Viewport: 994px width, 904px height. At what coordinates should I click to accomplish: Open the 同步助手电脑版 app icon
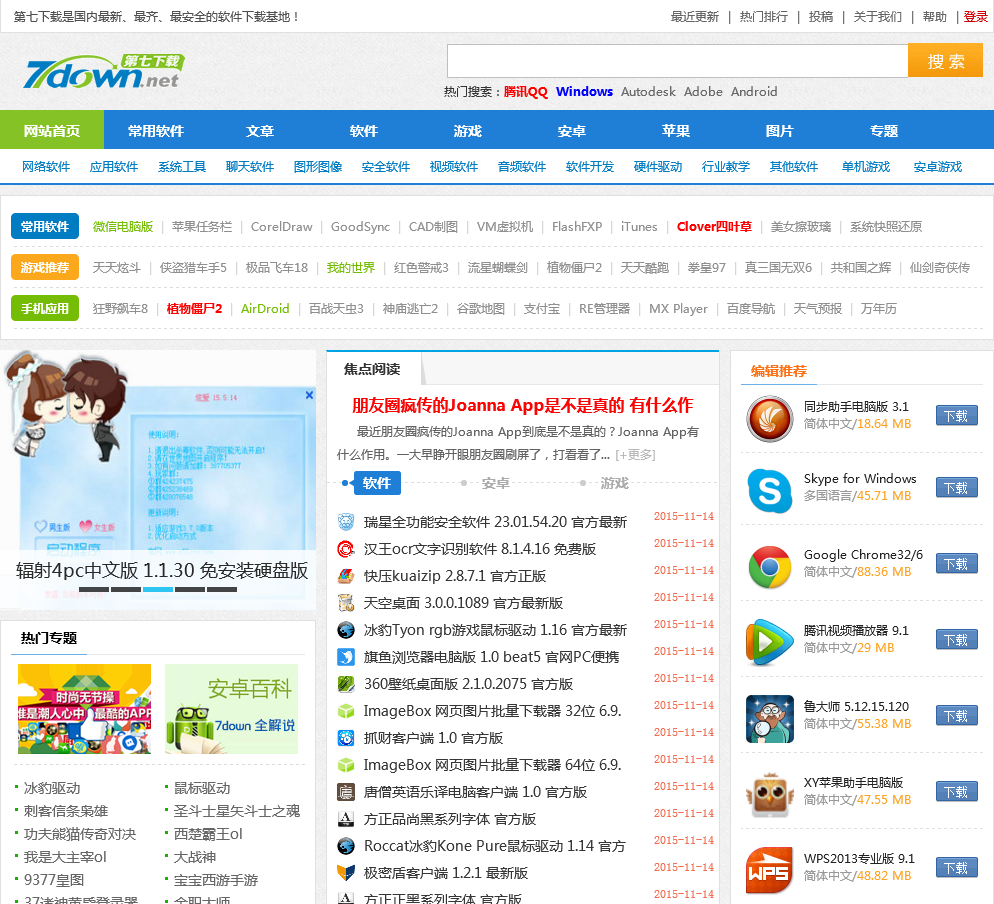pos(770,418)
